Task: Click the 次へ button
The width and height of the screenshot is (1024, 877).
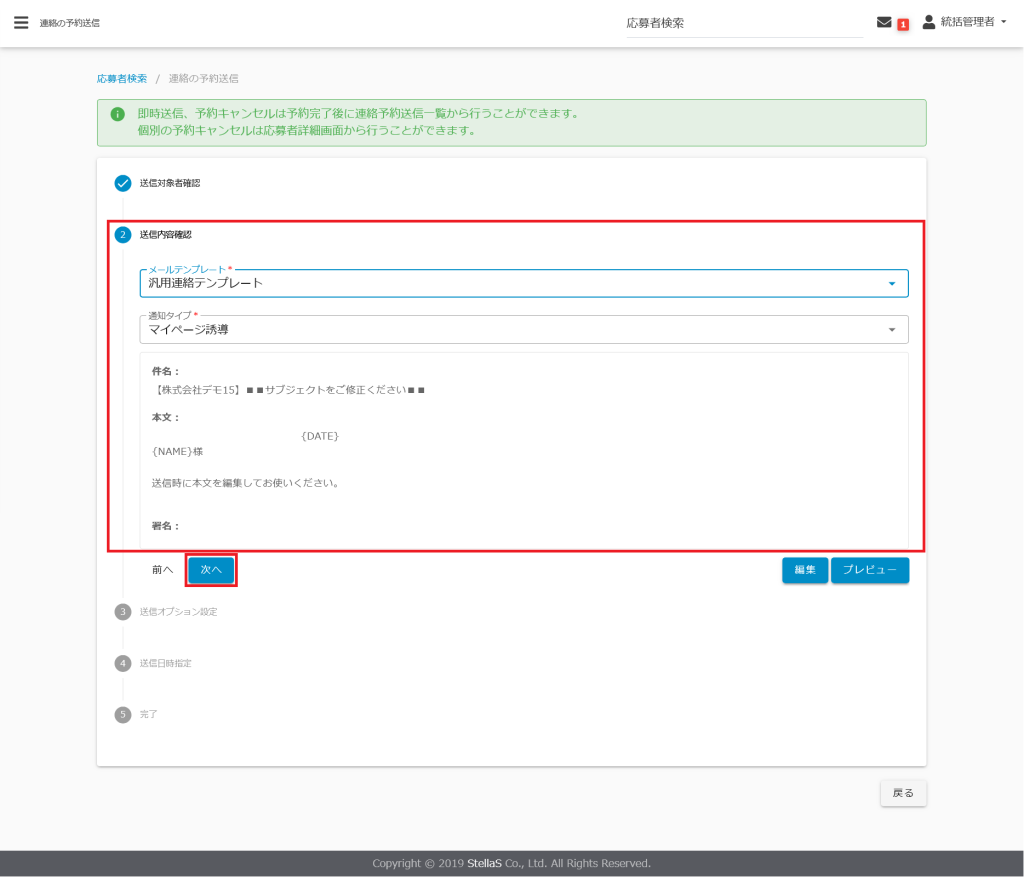Action: point(211,570)
